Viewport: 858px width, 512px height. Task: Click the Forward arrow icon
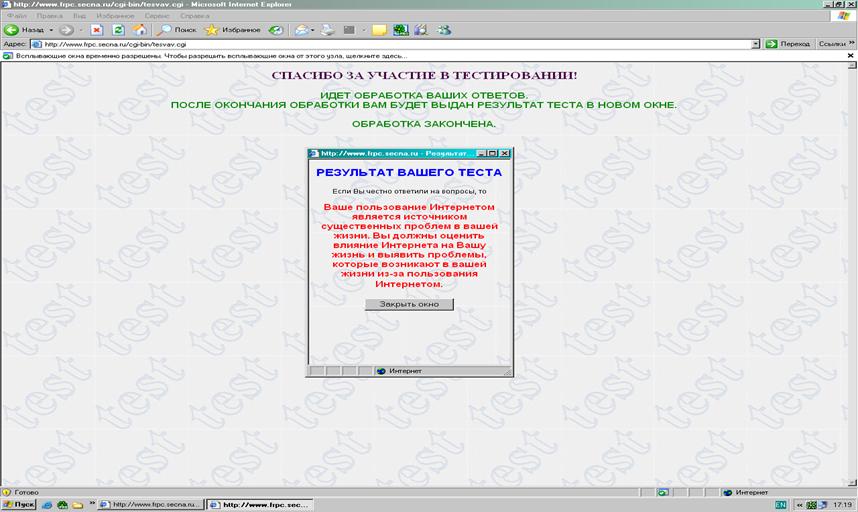66,30
